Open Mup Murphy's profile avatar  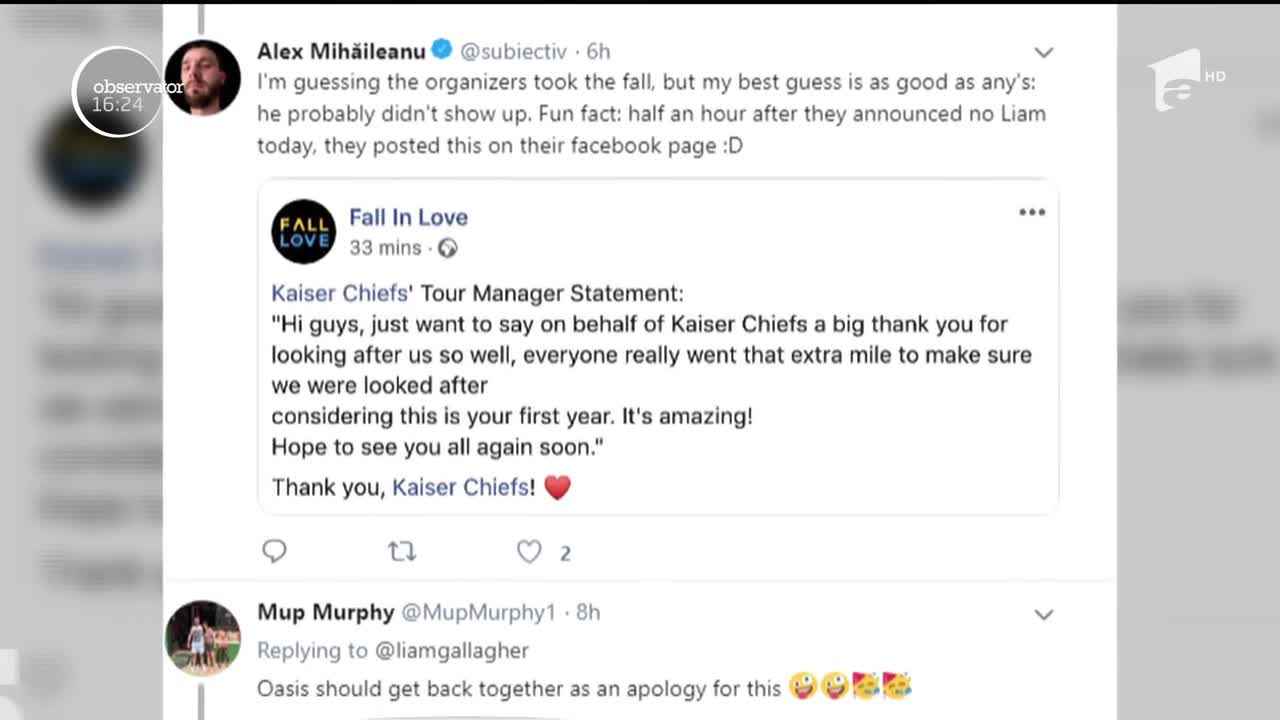pos(202,638)
